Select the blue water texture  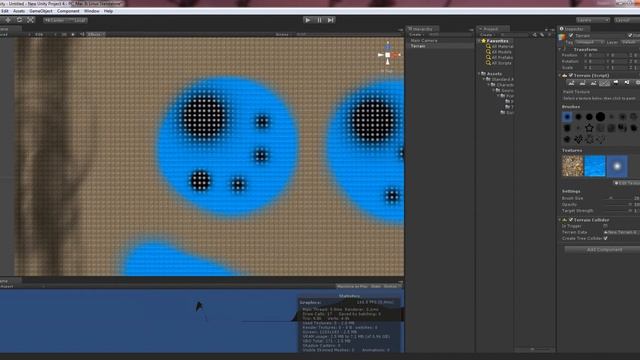click(595, 166)
